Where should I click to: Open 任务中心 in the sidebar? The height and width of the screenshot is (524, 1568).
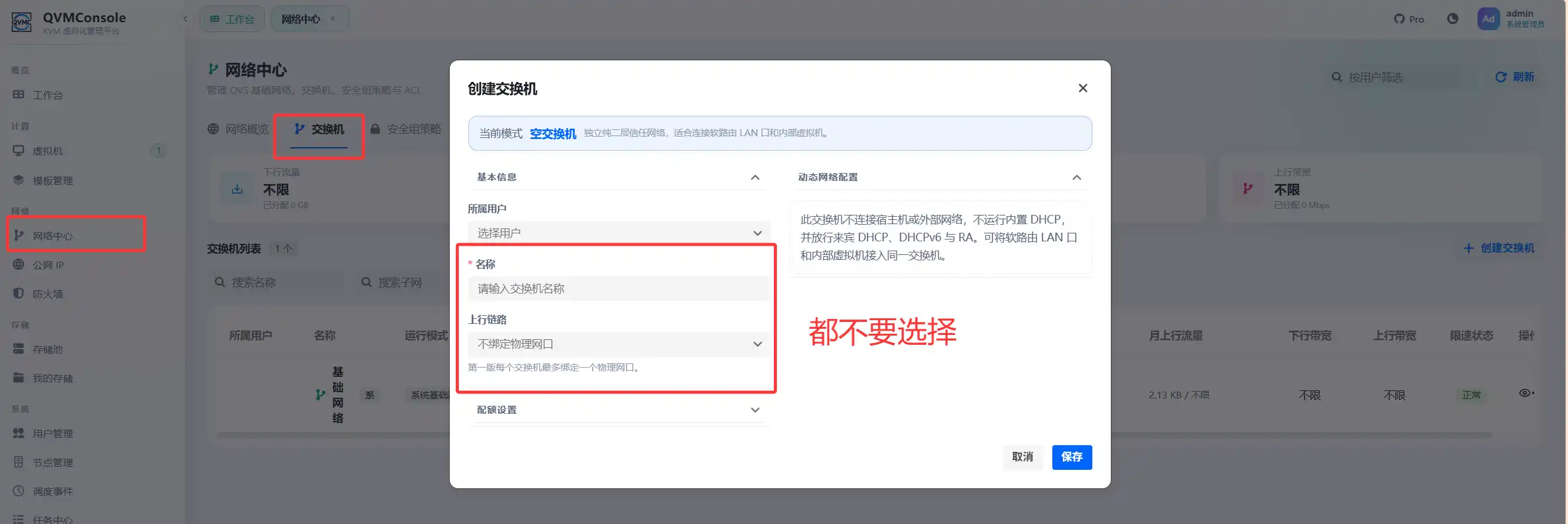(x=53, y=519)
